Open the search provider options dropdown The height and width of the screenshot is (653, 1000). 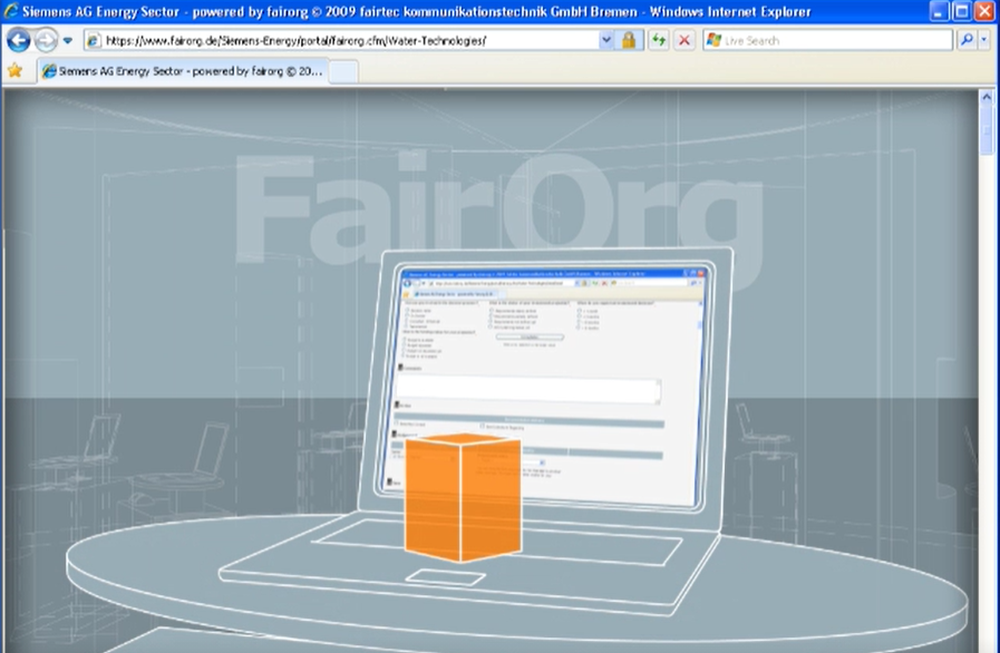click(984, 40)
